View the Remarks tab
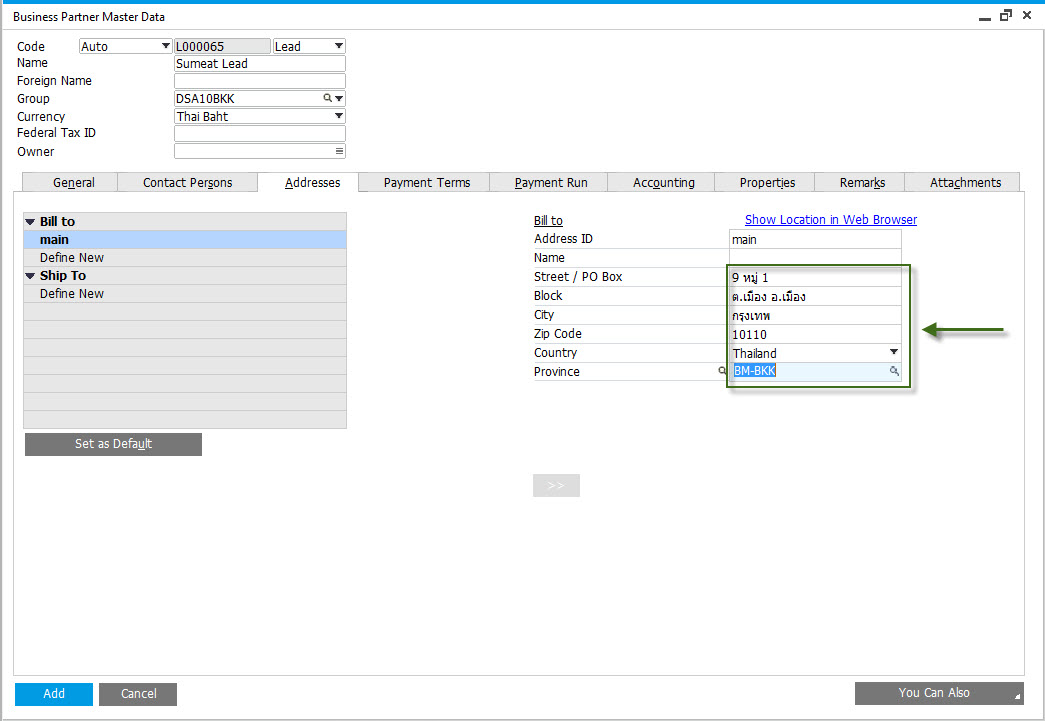Viewport: 1045px width, 721px height. 860,183
